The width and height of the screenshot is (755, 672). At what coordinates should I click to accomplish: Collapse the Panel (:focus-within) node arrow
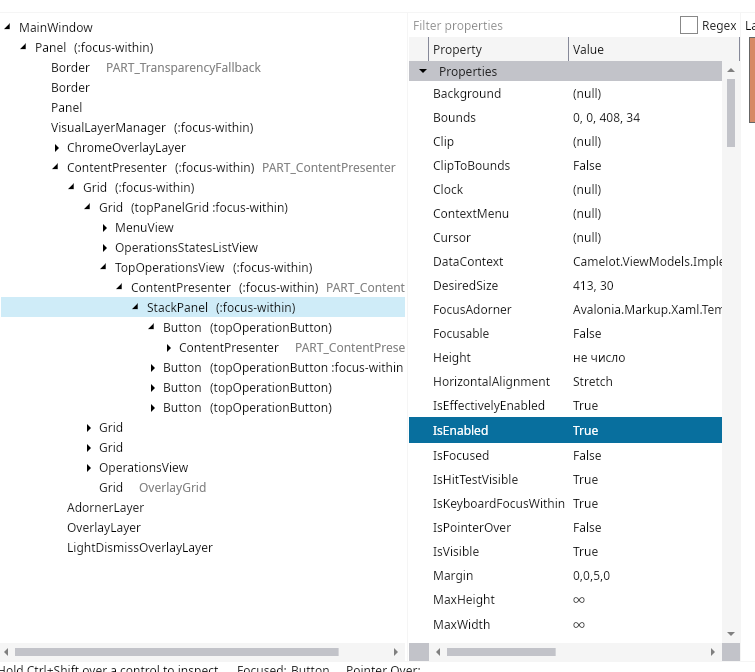pyautogui.click(x=23, y=47)
